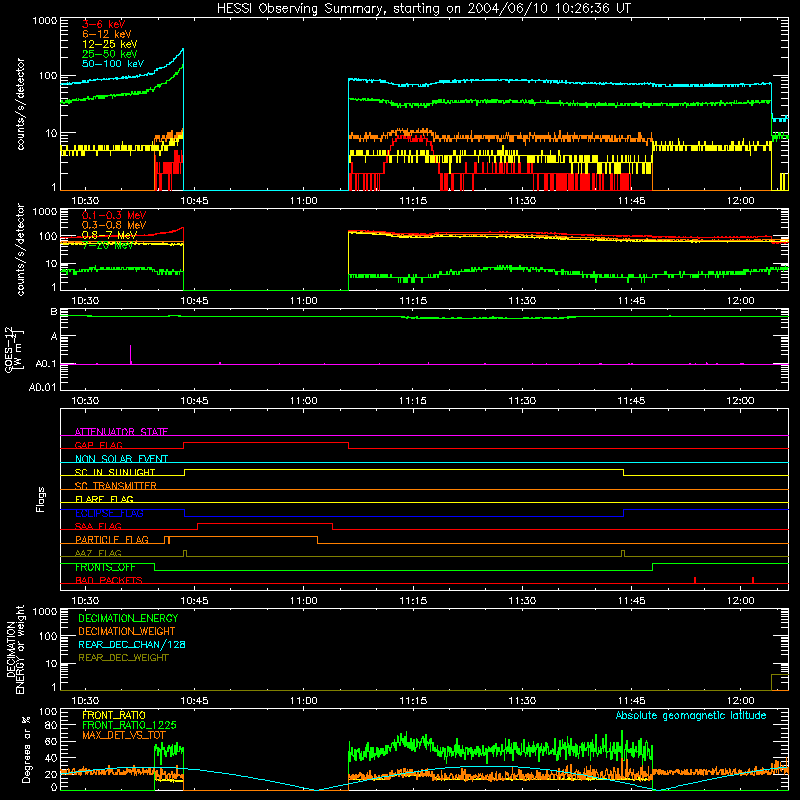Viewport: 800px width, 800px height.
Task: Select the 3-6 keV legend label
Action: coord(104,24)
